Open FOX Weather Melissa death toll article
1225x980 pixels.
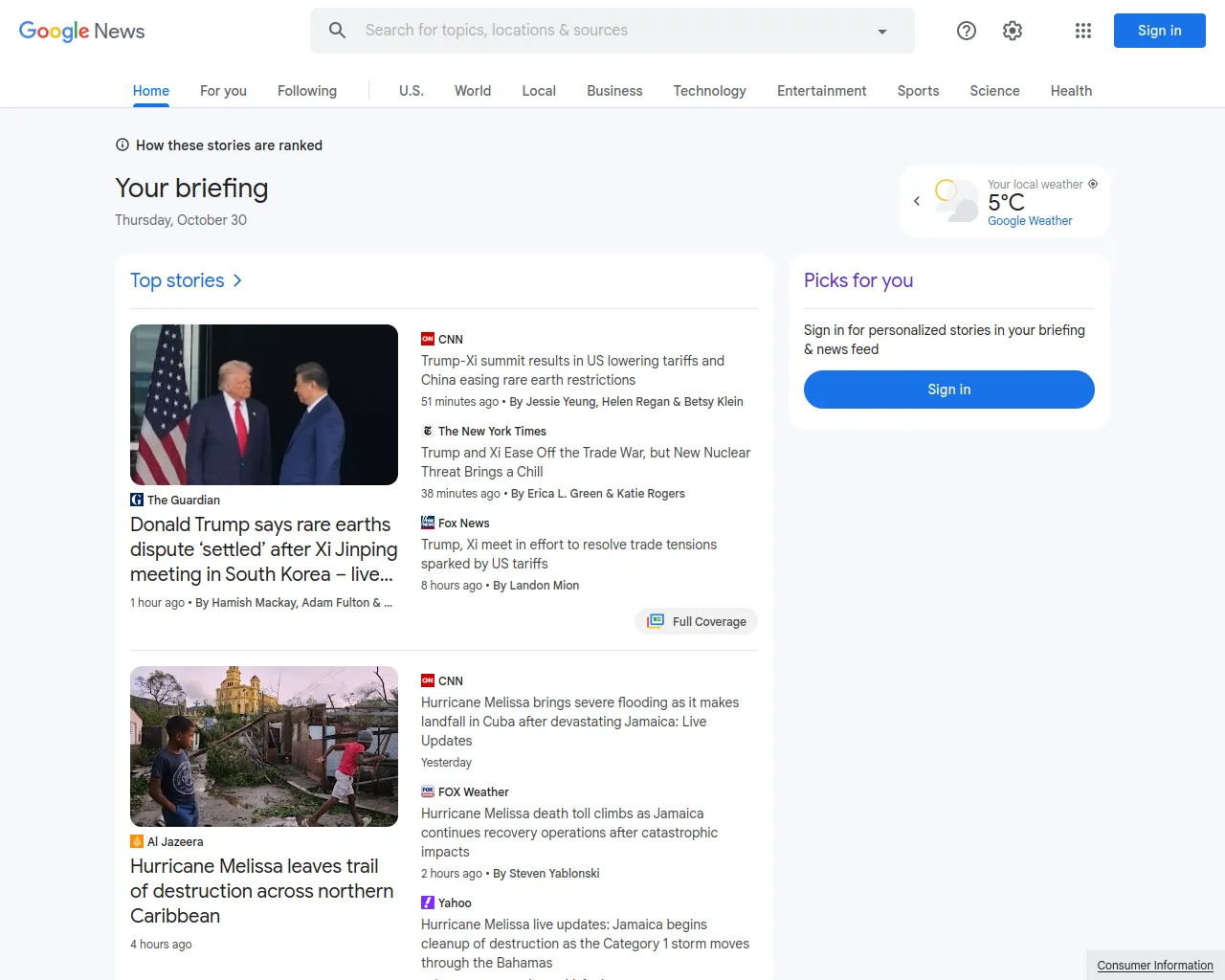coord(569,833)
